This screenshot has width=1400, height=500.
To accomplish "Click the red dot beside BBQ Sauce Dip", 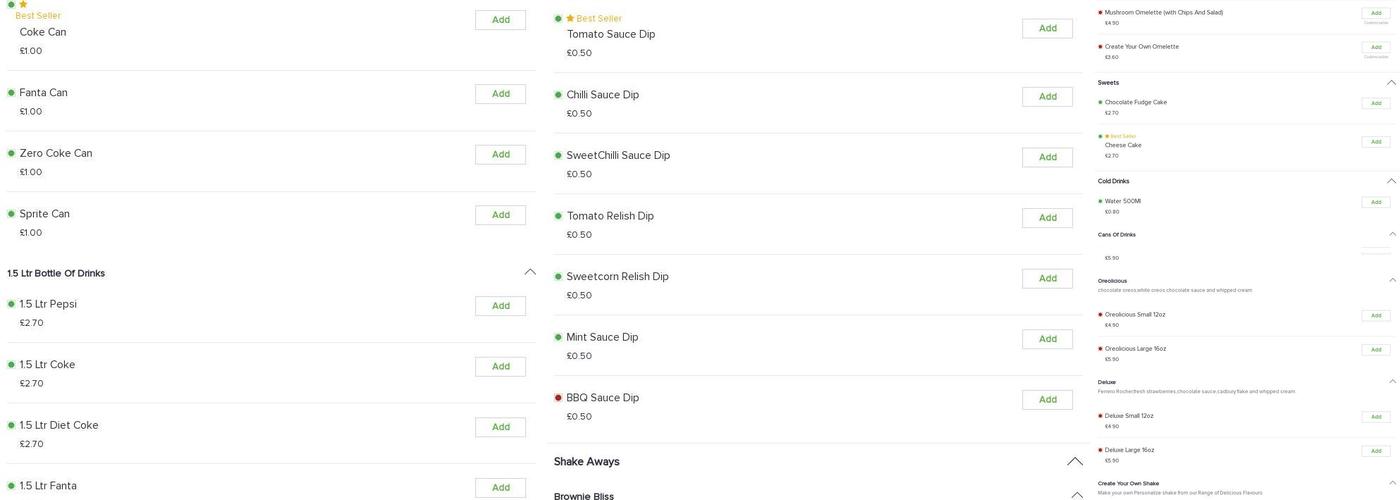I will [559, 398].
